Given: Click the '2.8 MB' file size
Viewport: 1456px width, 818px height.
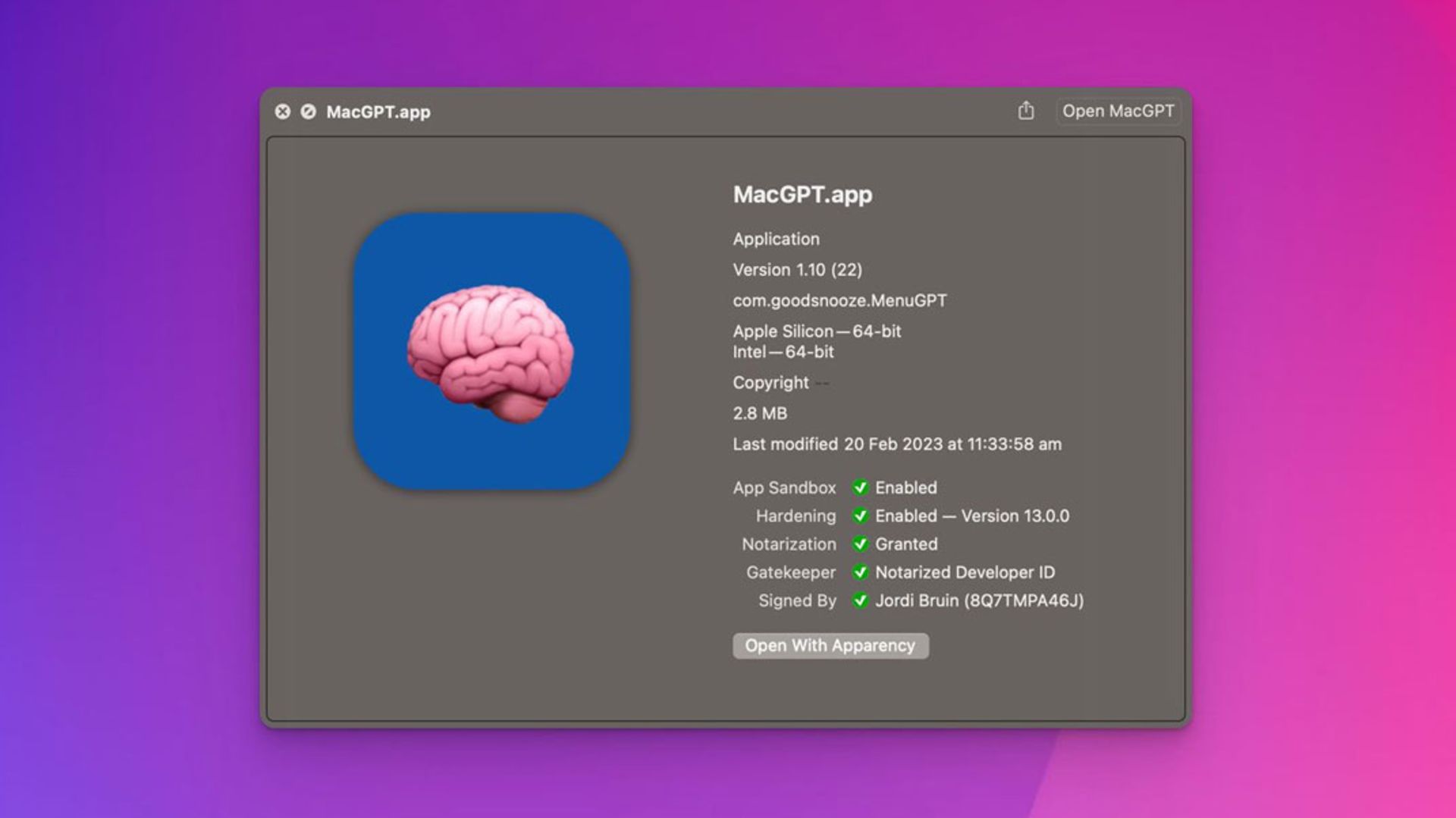Looking at the screenshot, I should [760, 413].
